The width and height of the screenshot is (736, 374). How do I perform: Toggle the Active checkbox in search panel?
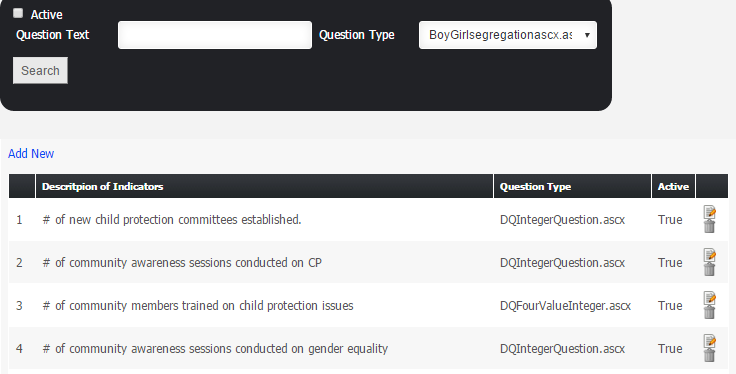point(18,13)
